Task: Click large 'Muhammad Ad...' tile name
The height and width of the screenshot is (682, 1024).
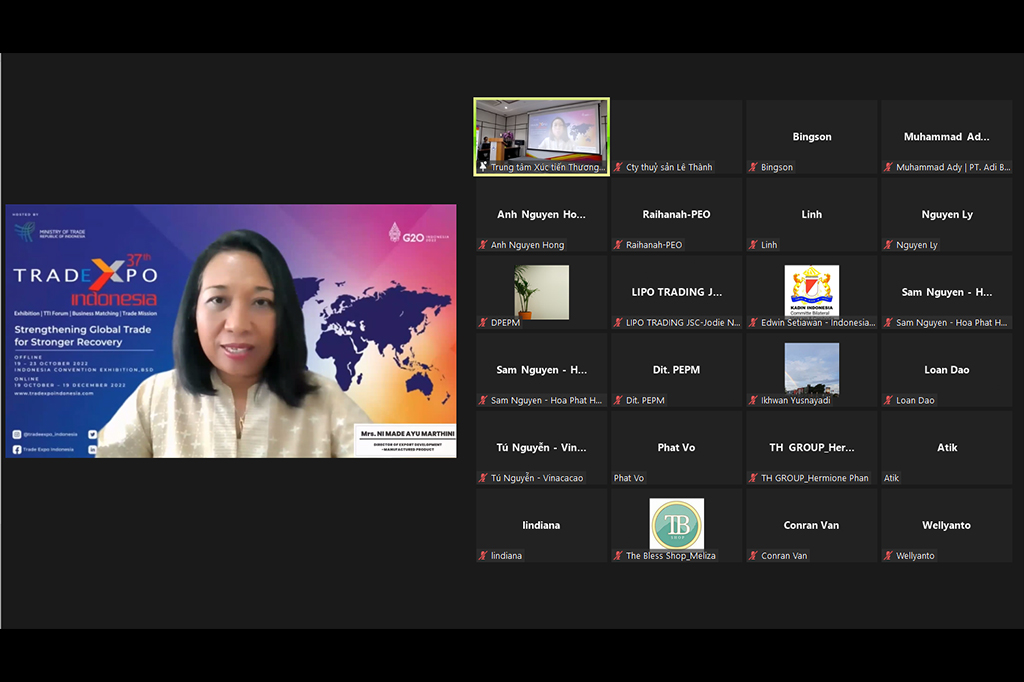Action: point(947,137)
